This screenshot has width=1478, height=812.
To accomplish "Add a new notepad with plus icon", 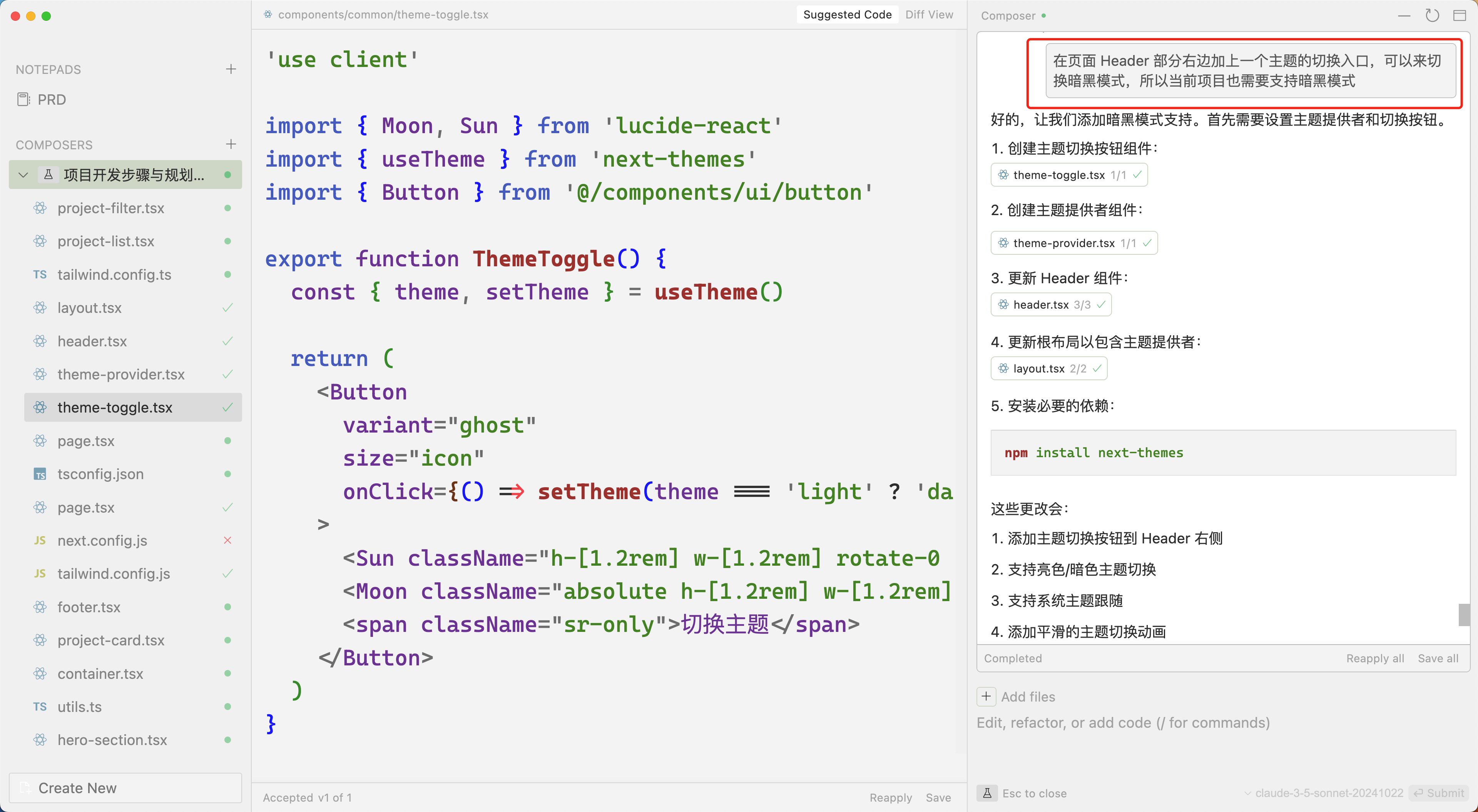I will (231, 69).
